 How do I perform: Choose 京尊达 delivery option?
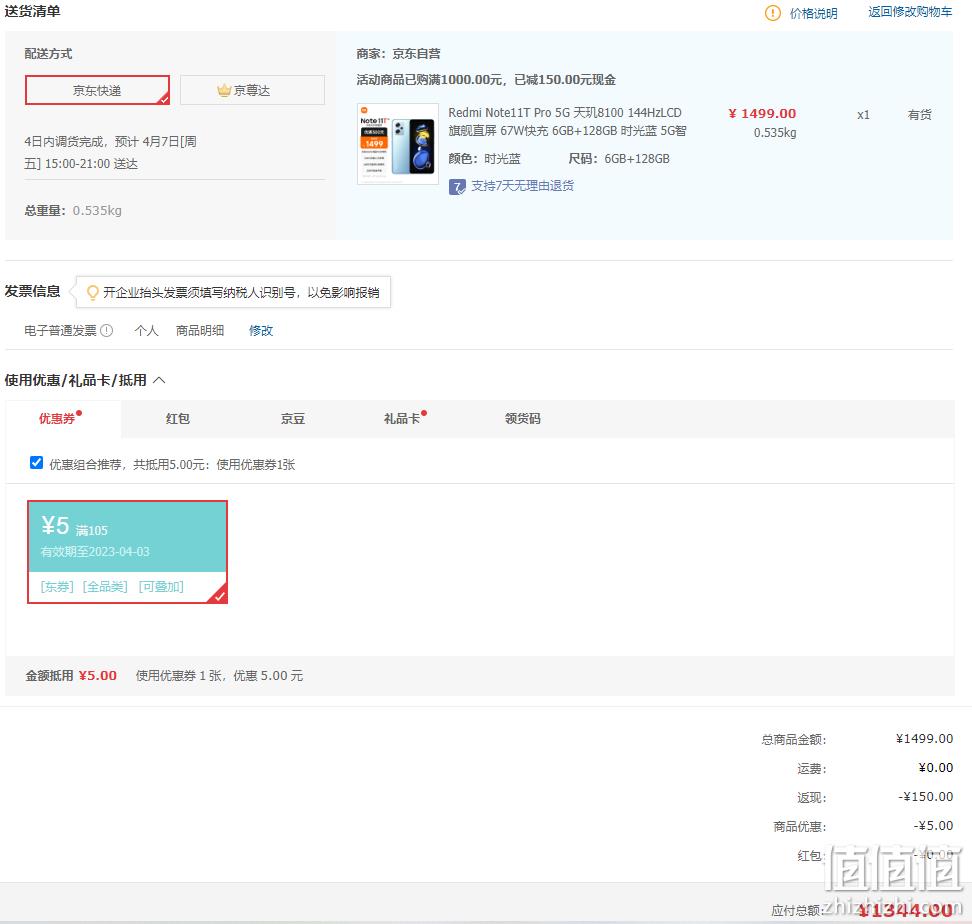(x=252, y=90)
